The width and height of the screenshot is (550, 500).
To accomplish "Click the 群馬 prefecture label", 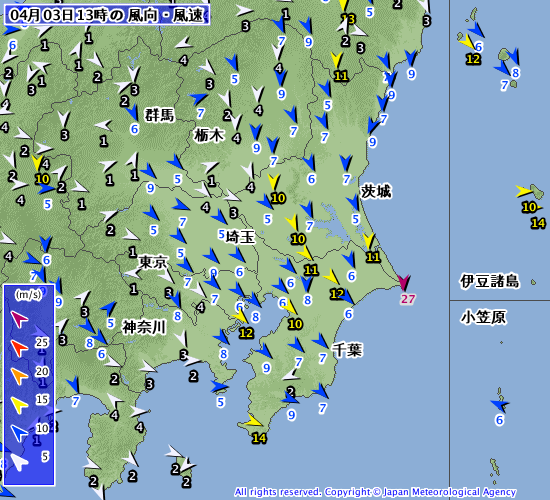I will [159, 115].
